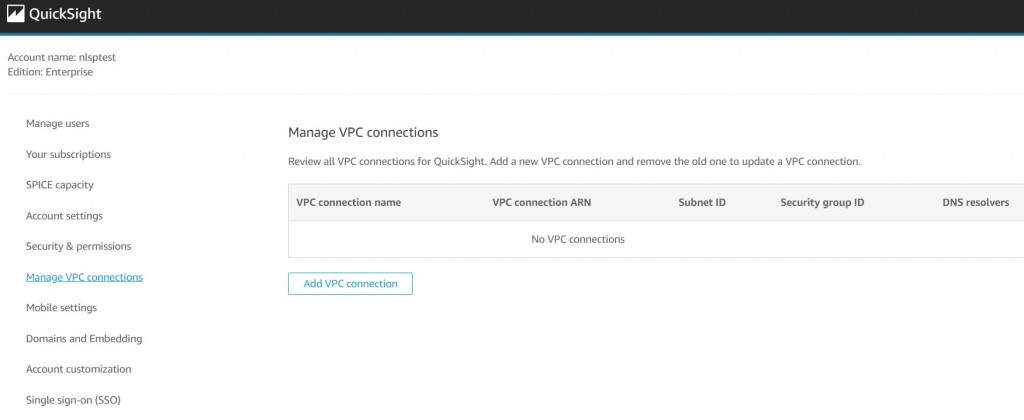Select Manage VPC connections link
The image size is (1024, 420).
pyautogui.click(x=84, y=277)
